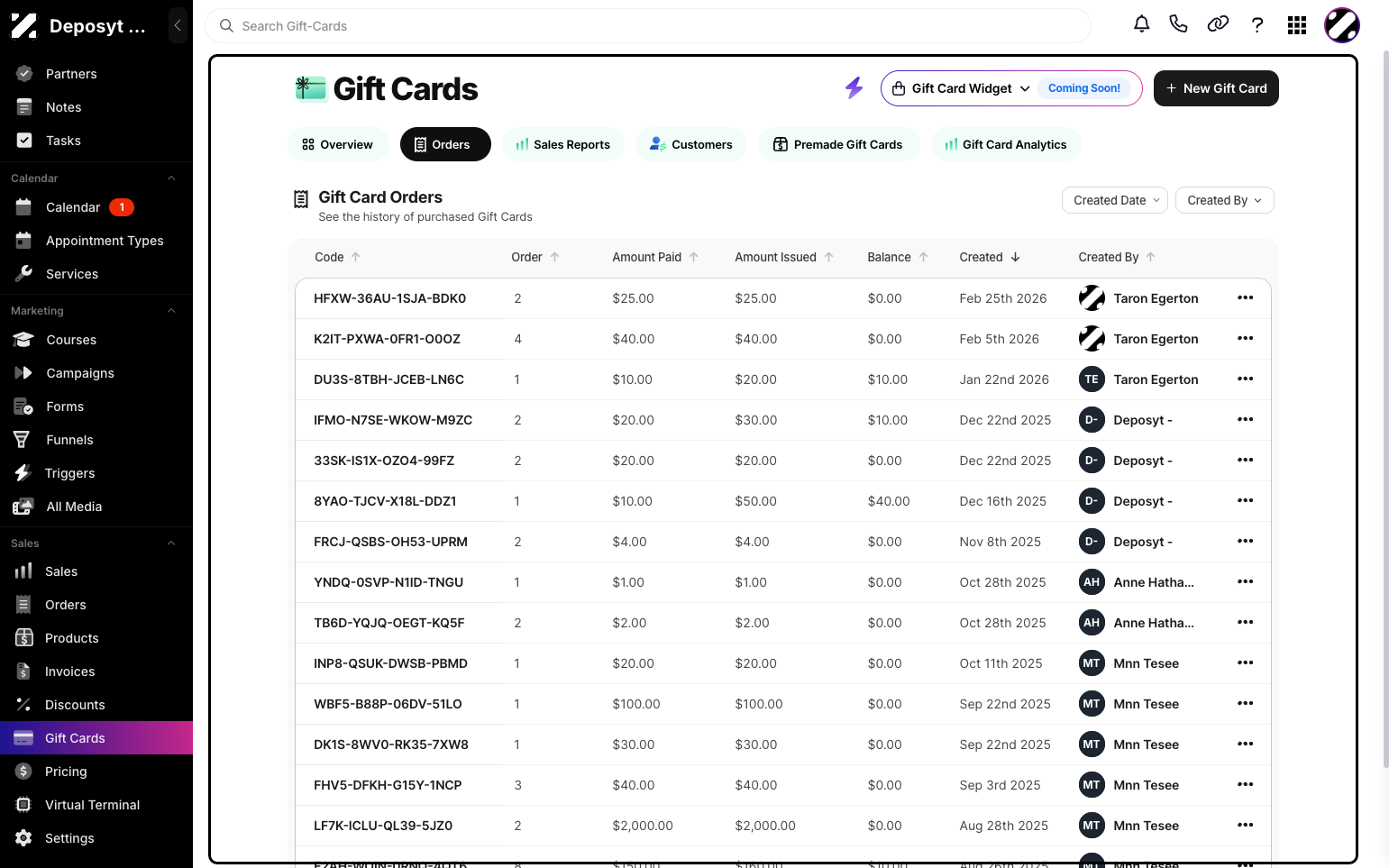Image resolution: width=1389 pixels, height=868 pixels.
Task: Sort by Balance column header
Action: (898, 257)
